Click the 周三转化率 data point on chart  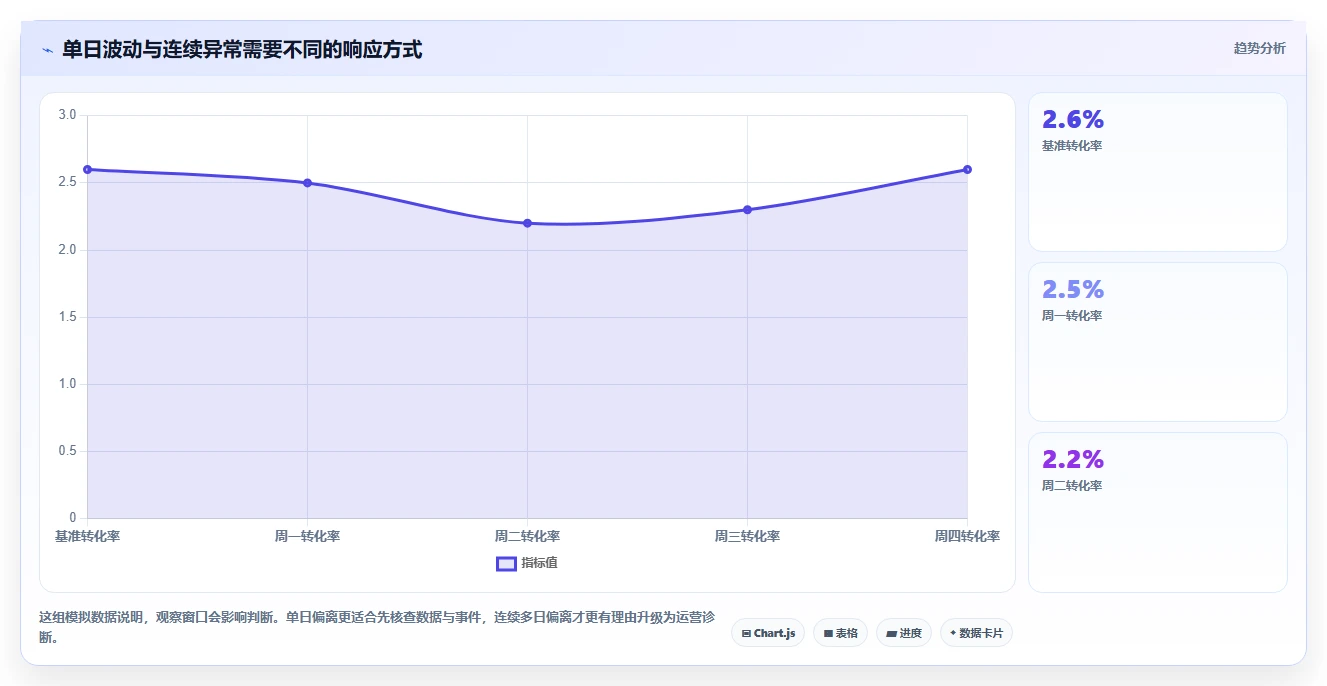coord(747,210)
